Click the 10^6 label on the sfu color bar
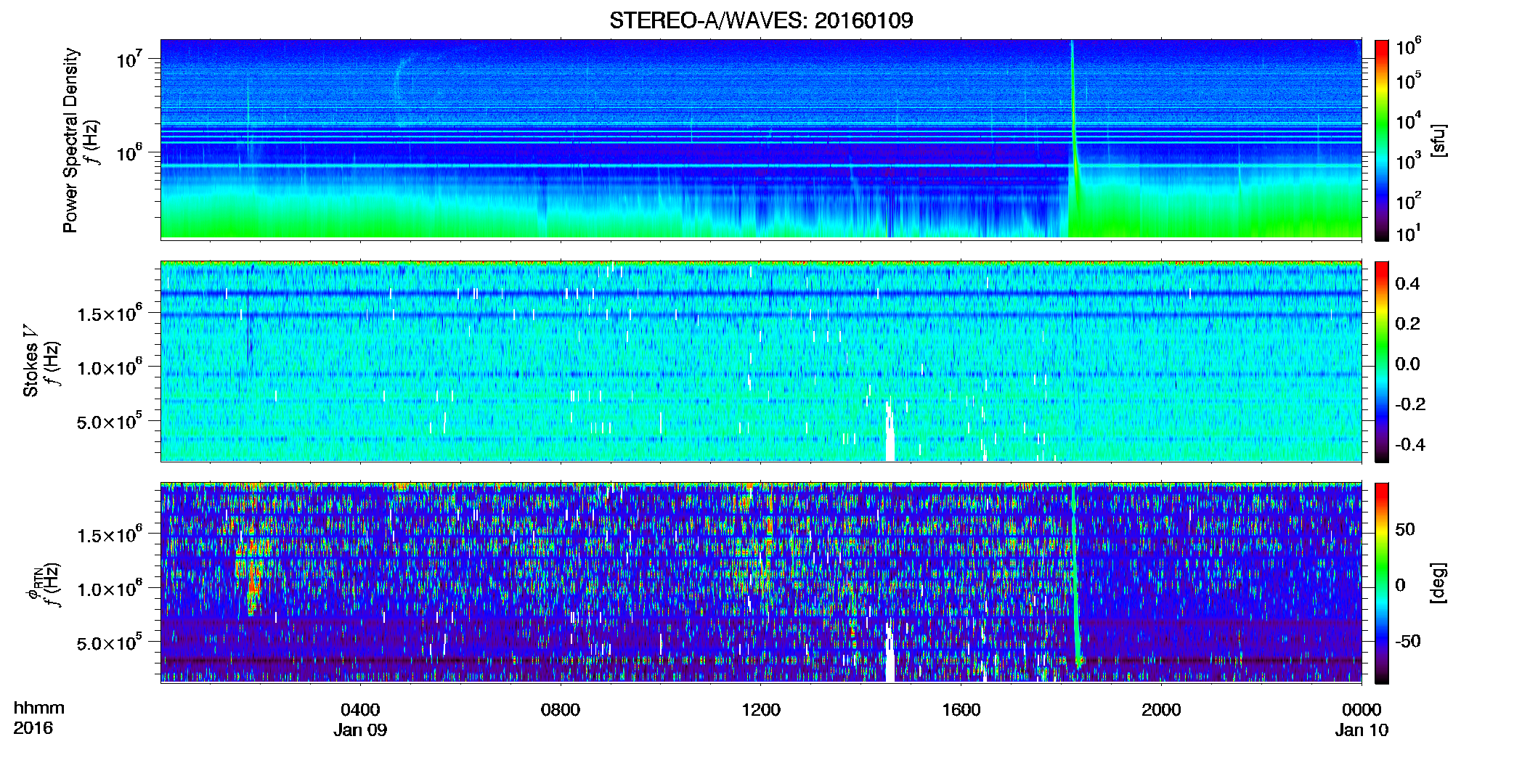 point(1409,47)
